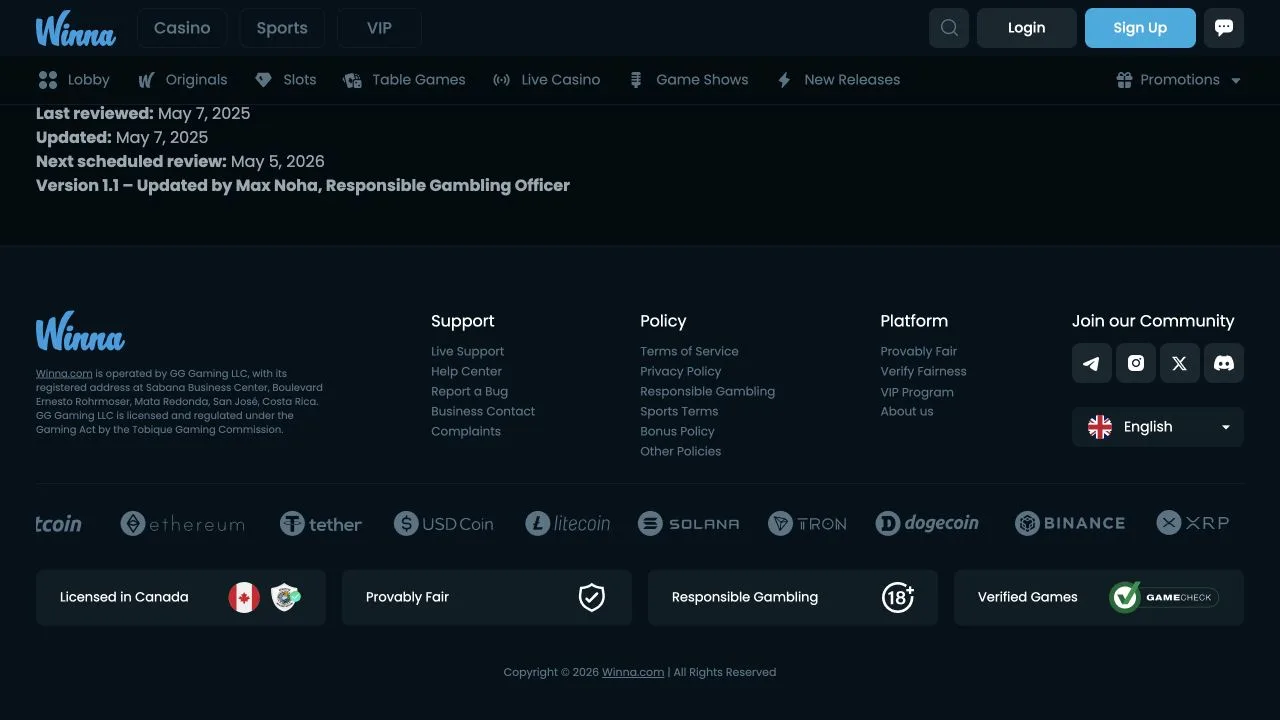Open the Discord community link

pos(1224,363)
